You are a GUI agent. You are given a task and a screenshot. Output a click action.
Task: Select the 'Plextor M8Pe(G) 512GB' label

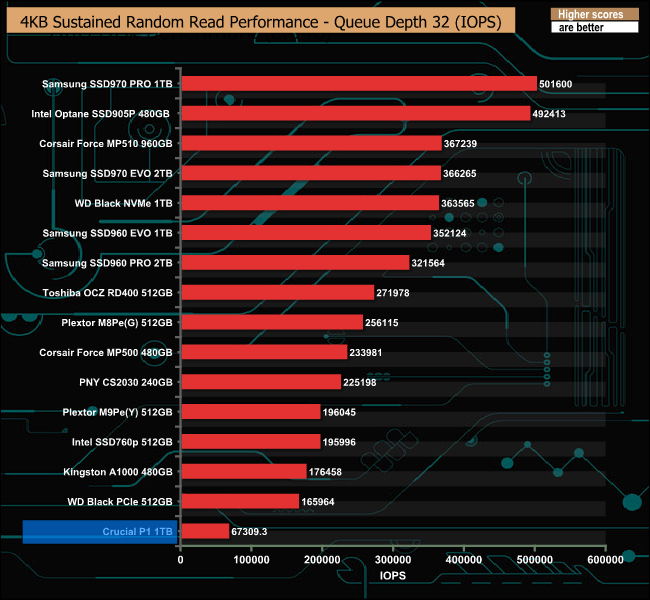117,323
